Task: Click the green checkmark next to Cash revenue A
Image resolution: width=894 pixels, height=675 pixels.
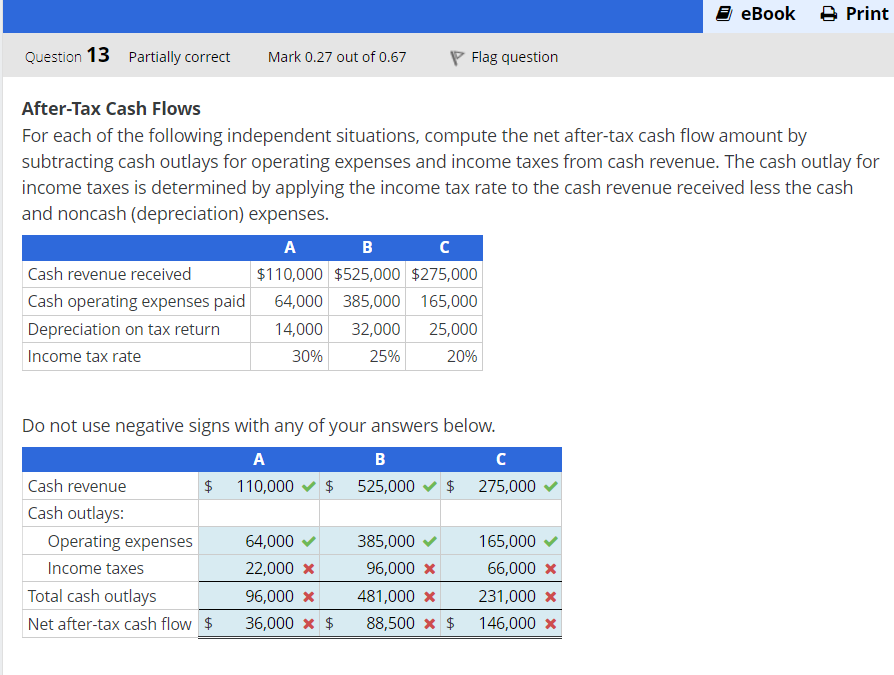Action: point(306,486)
